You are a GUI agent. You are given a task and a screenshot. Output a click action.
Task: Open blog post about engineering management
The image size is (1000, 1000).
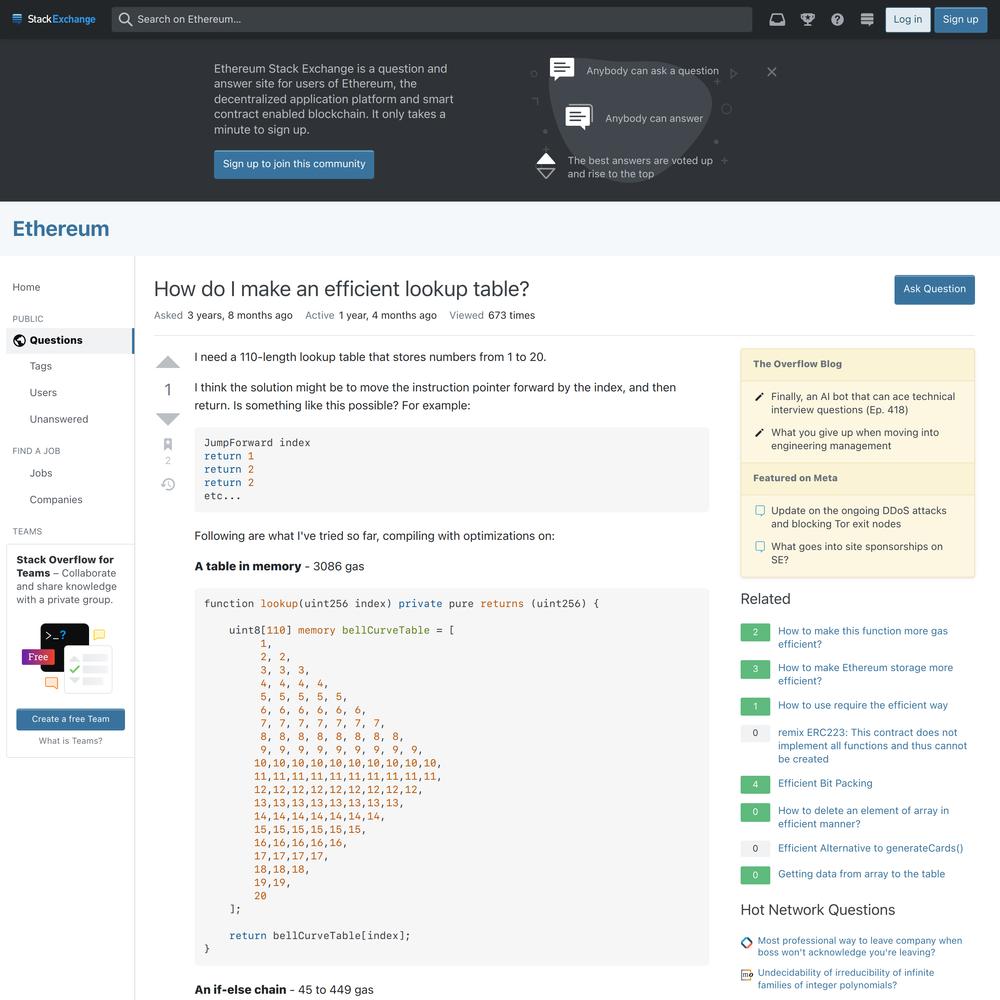pos(855,439)
